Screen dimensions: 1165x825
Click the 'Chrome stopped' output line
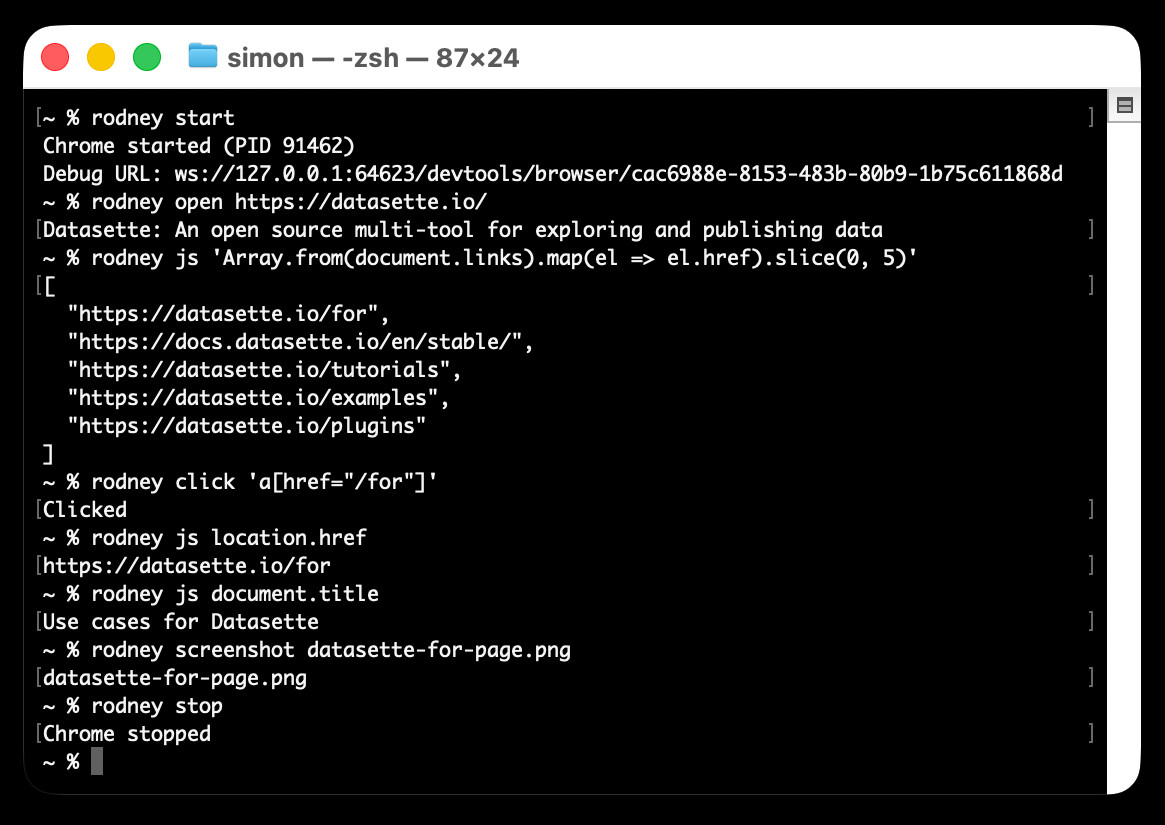point(125,733)
